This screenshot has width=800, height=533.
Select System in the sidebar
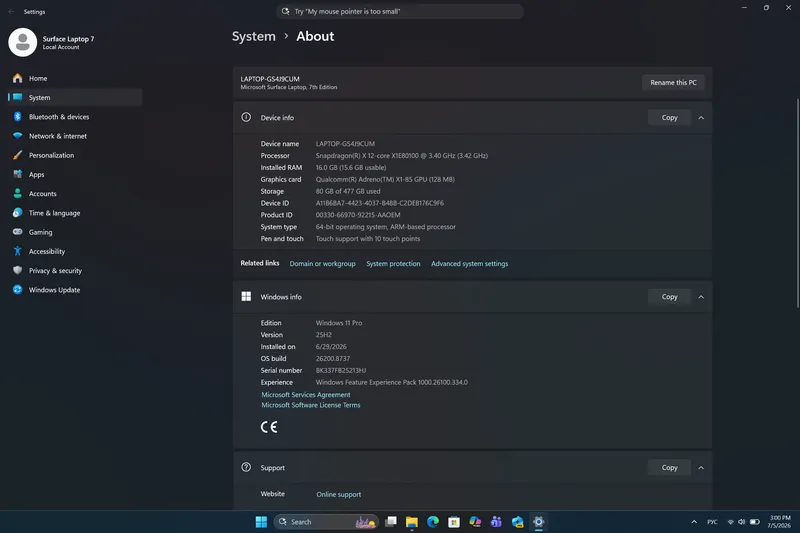click(x=75, y=97)
